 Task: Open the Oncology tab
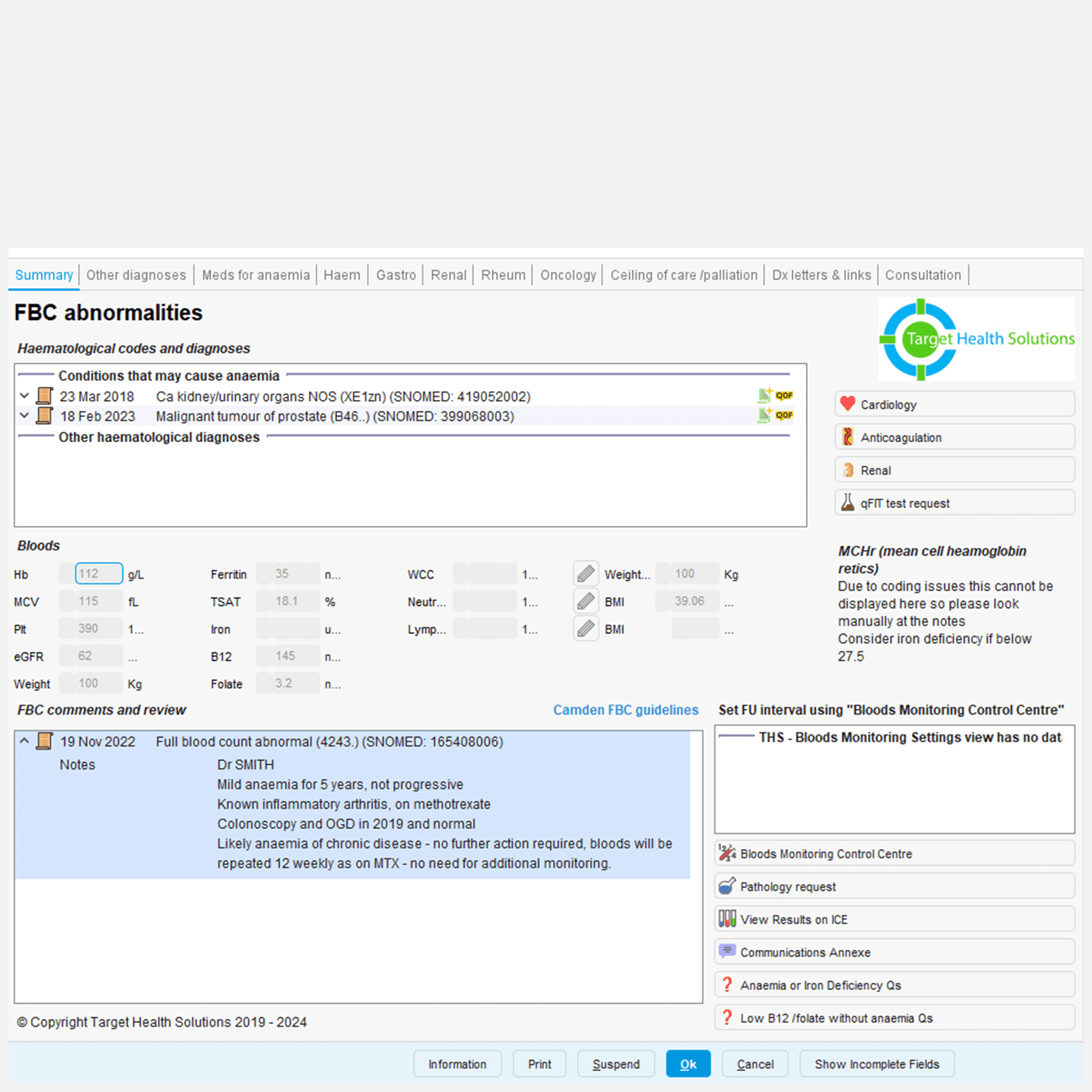click(x=567, y=275)
